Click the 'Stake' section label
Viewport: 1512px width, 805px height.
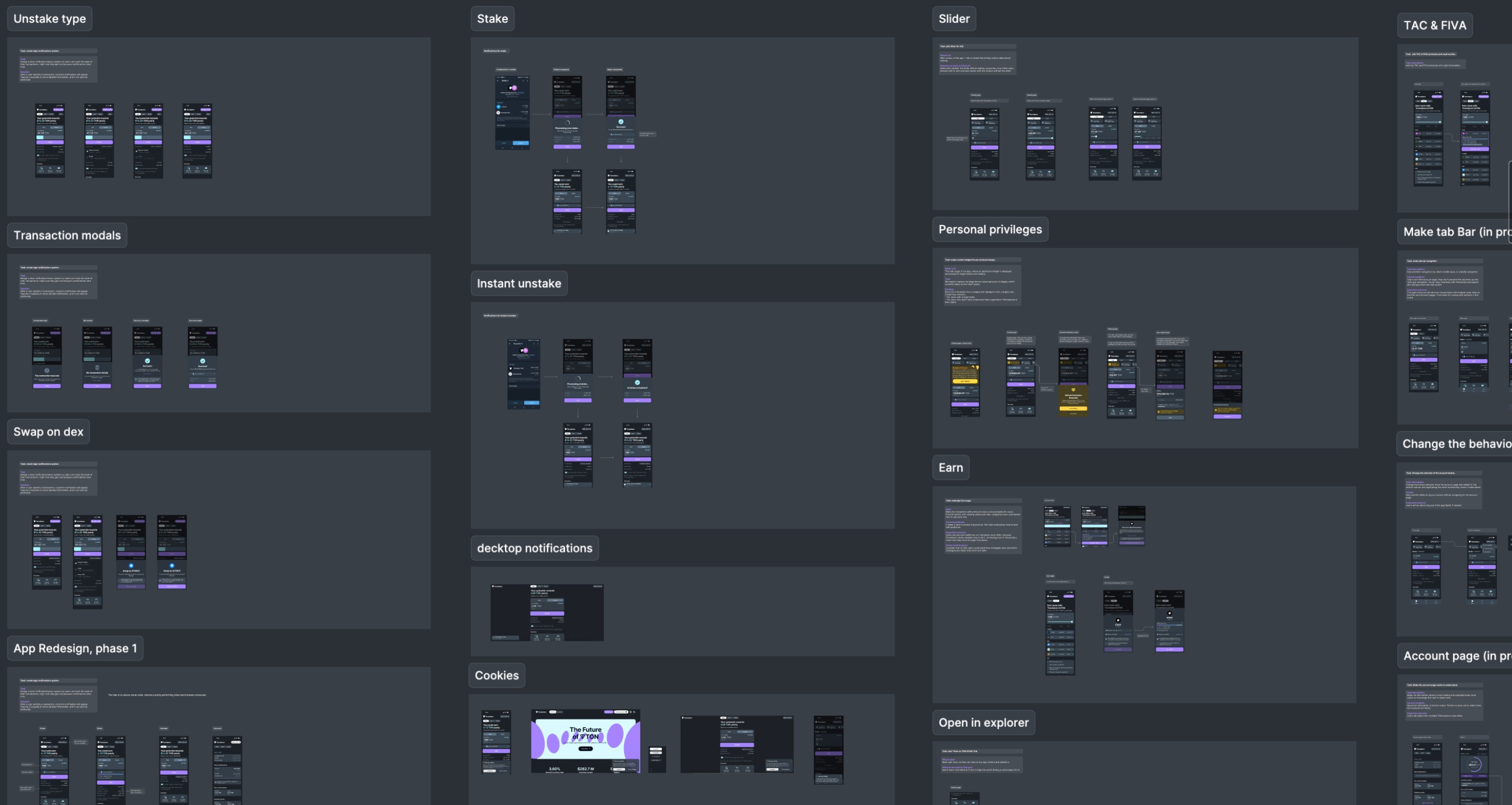click(492, 19)
